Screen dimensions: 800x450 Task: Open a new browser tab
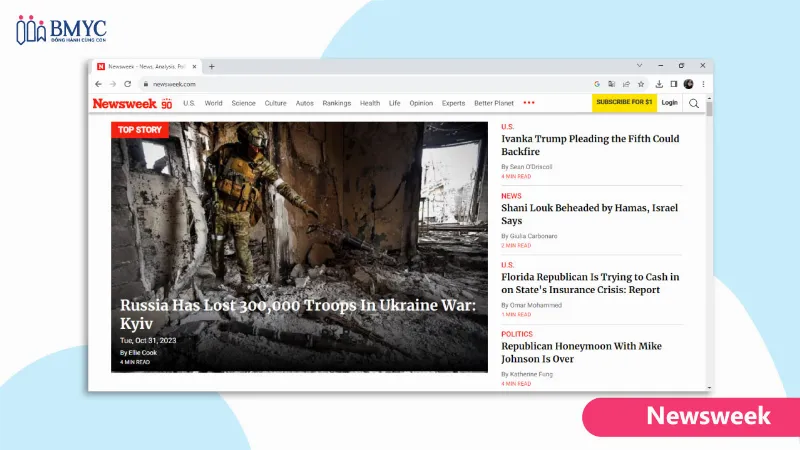tap(212, 66)
